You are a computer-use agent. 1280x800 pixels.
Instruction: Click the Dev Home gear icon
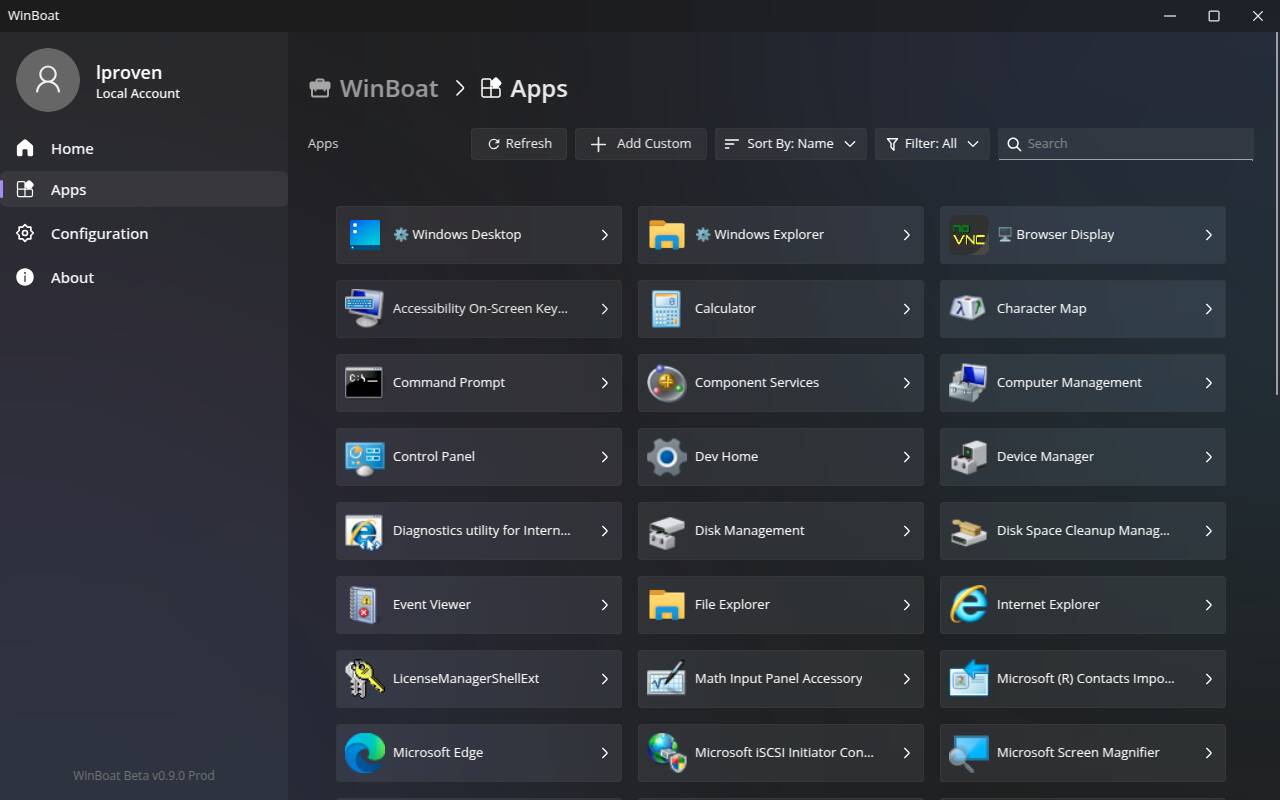[665, 457]
